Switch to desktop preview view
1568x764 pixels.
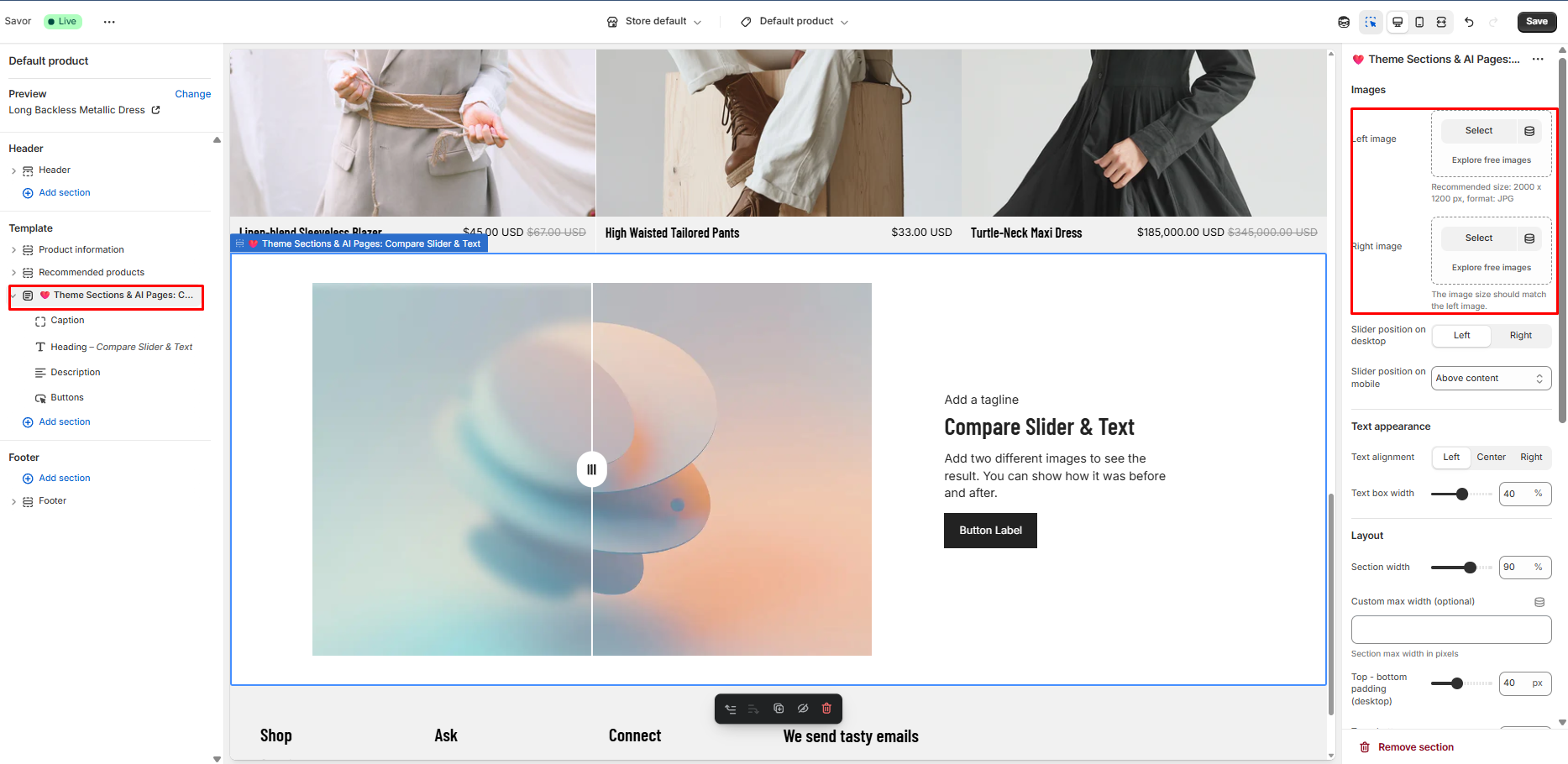point(1398,22)
